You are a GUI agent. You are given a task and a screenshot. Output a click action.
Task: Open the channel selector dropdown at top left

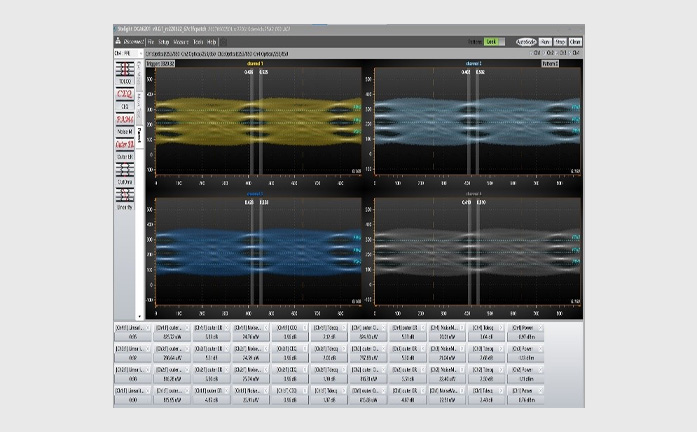click(128, 53)
